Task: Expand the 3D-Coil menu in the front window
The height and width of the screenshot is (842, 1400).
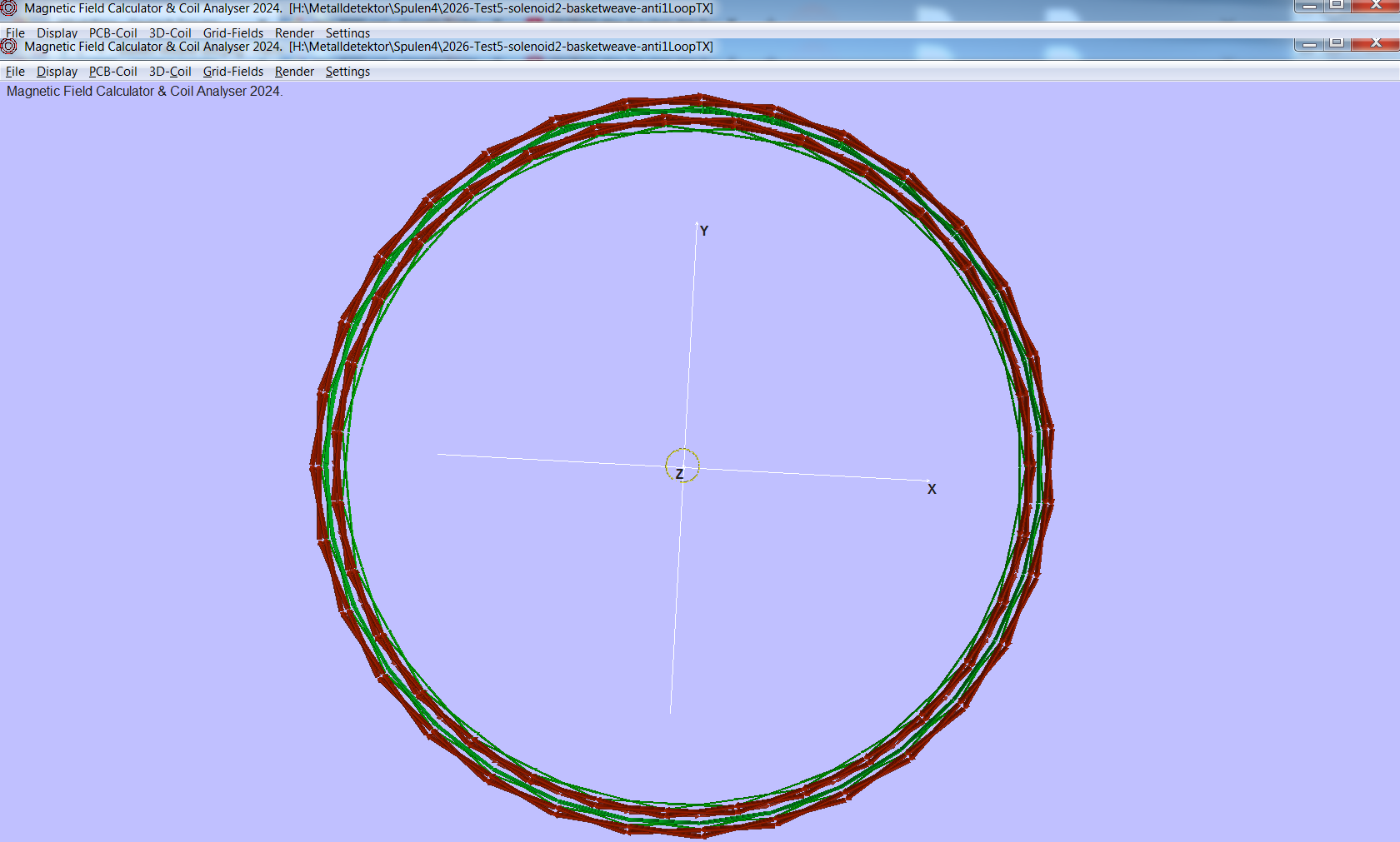Action: 170,72
